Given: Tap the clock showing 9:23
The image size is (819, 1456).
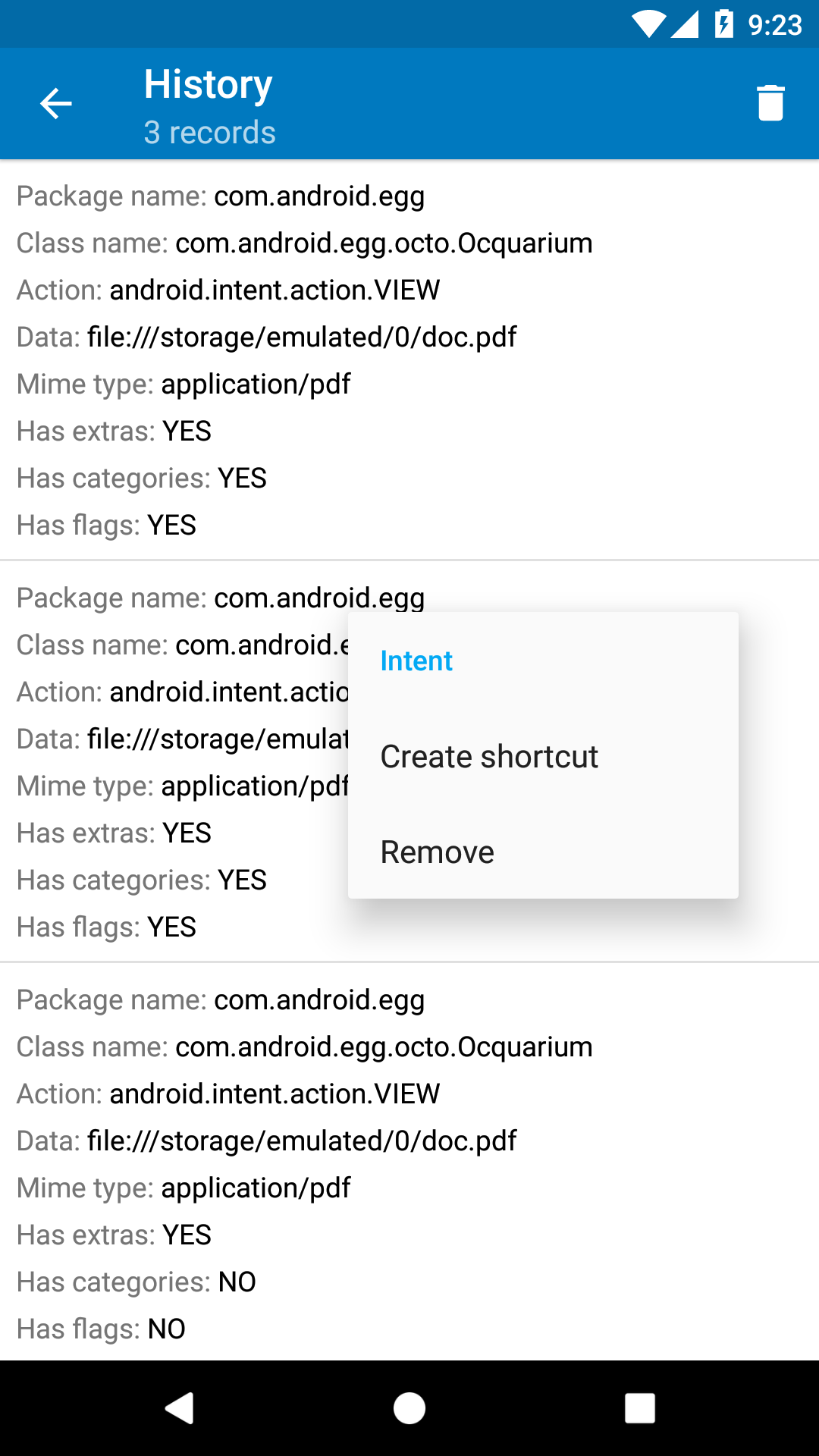Looking at the screenshot, I should pyautogui.click(x=775, y=25).
